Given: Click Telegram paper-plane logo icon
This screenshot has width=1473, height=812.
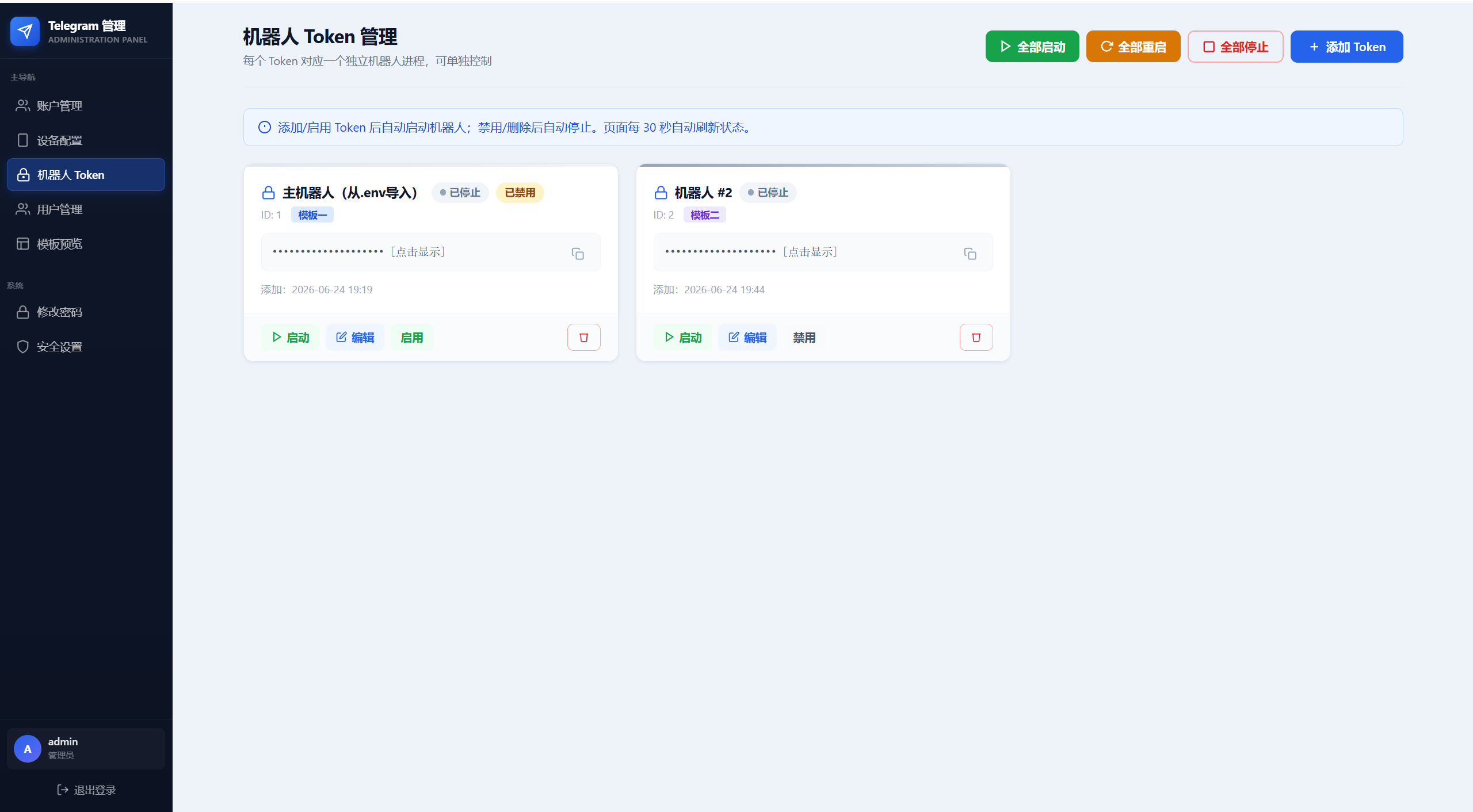Looking at the screenshot, I should (25, 32).
